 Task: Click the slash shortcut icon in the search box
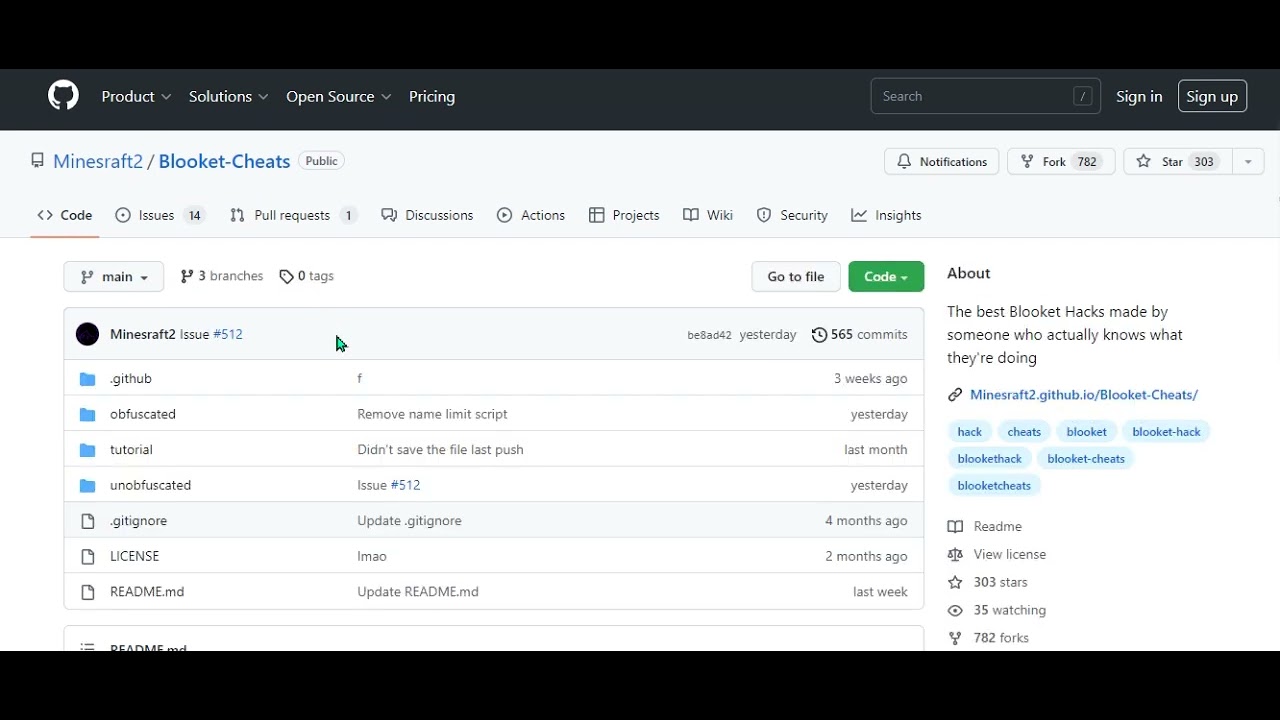[x=1082, y=96]
